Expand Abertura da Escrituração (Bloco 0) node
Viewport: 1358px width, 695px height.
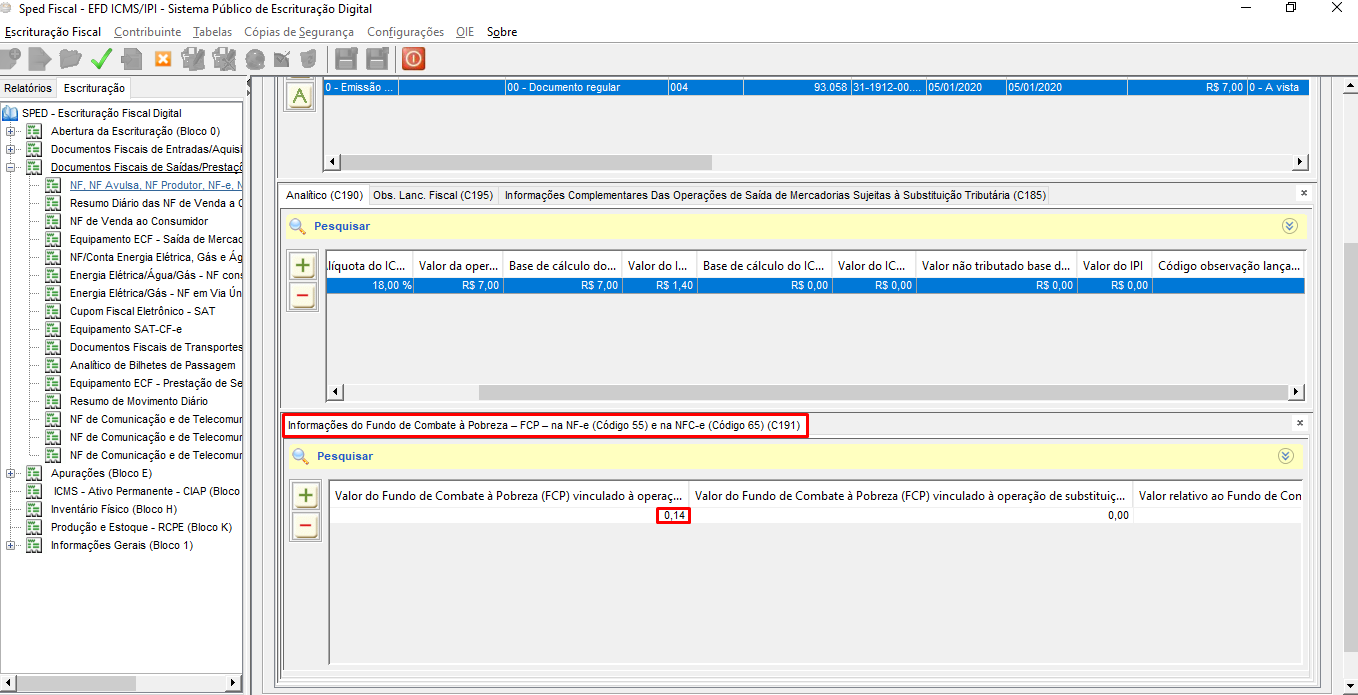pyautogui.click(x=11, y=132)
